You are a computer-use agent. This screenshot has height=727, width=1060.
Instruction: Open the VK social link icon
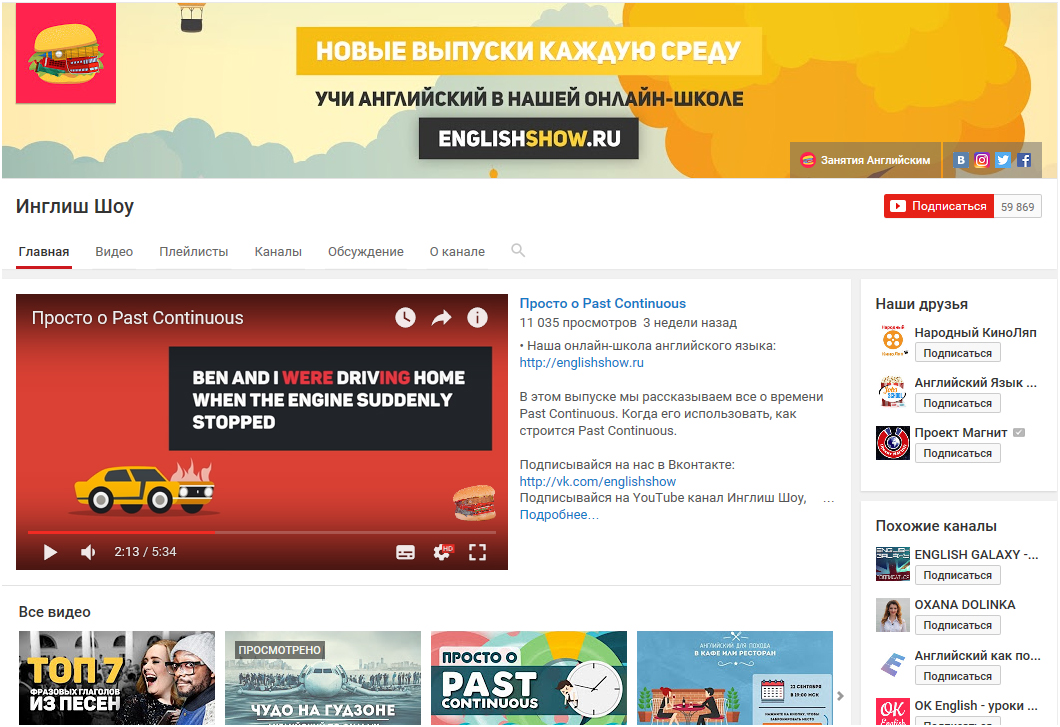click(x=961, y=160)
